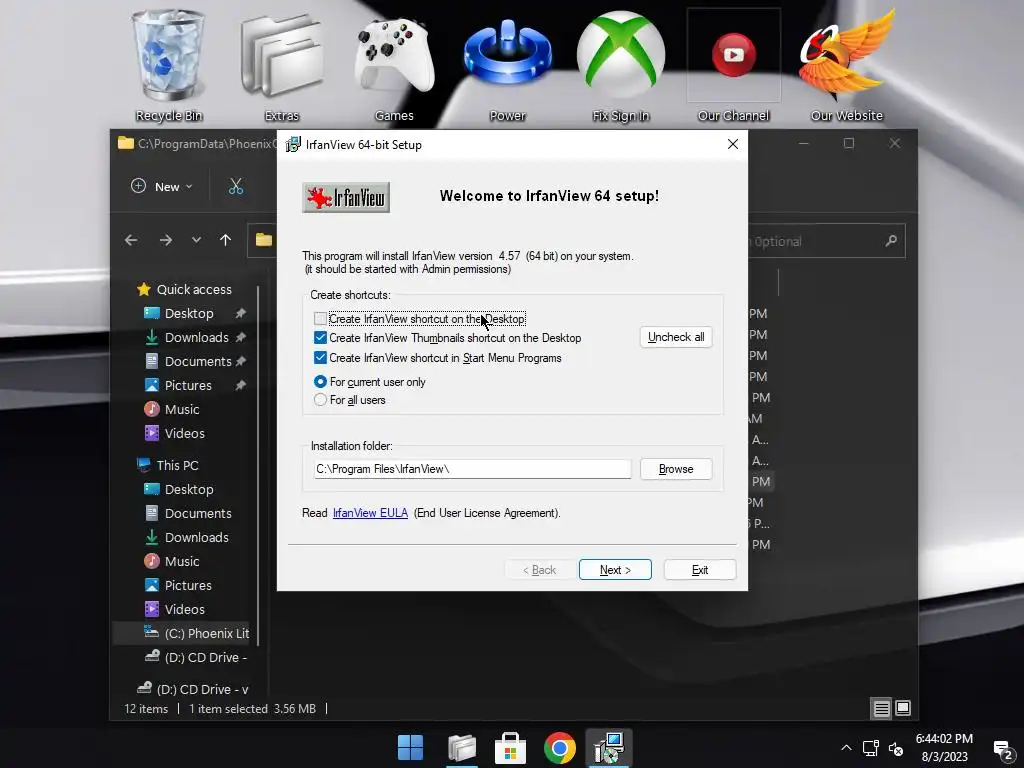Image resolution: width=1024 pixels, height=768 pixels.
Task: Go forward in File Explorer navigation
Action: (x=166, y=240)
